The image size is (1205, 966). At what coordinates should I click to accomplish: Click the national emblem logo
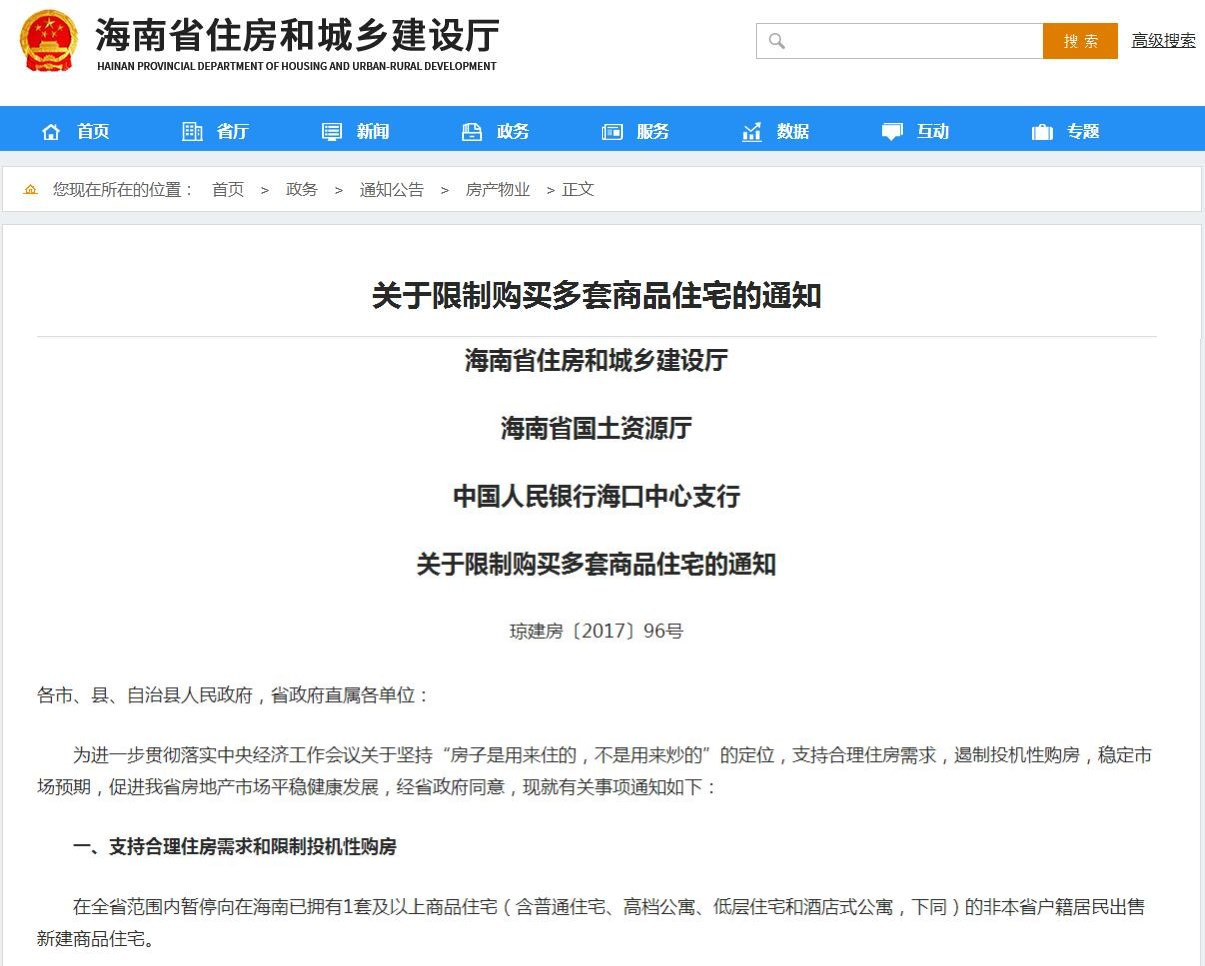point(49,41)
